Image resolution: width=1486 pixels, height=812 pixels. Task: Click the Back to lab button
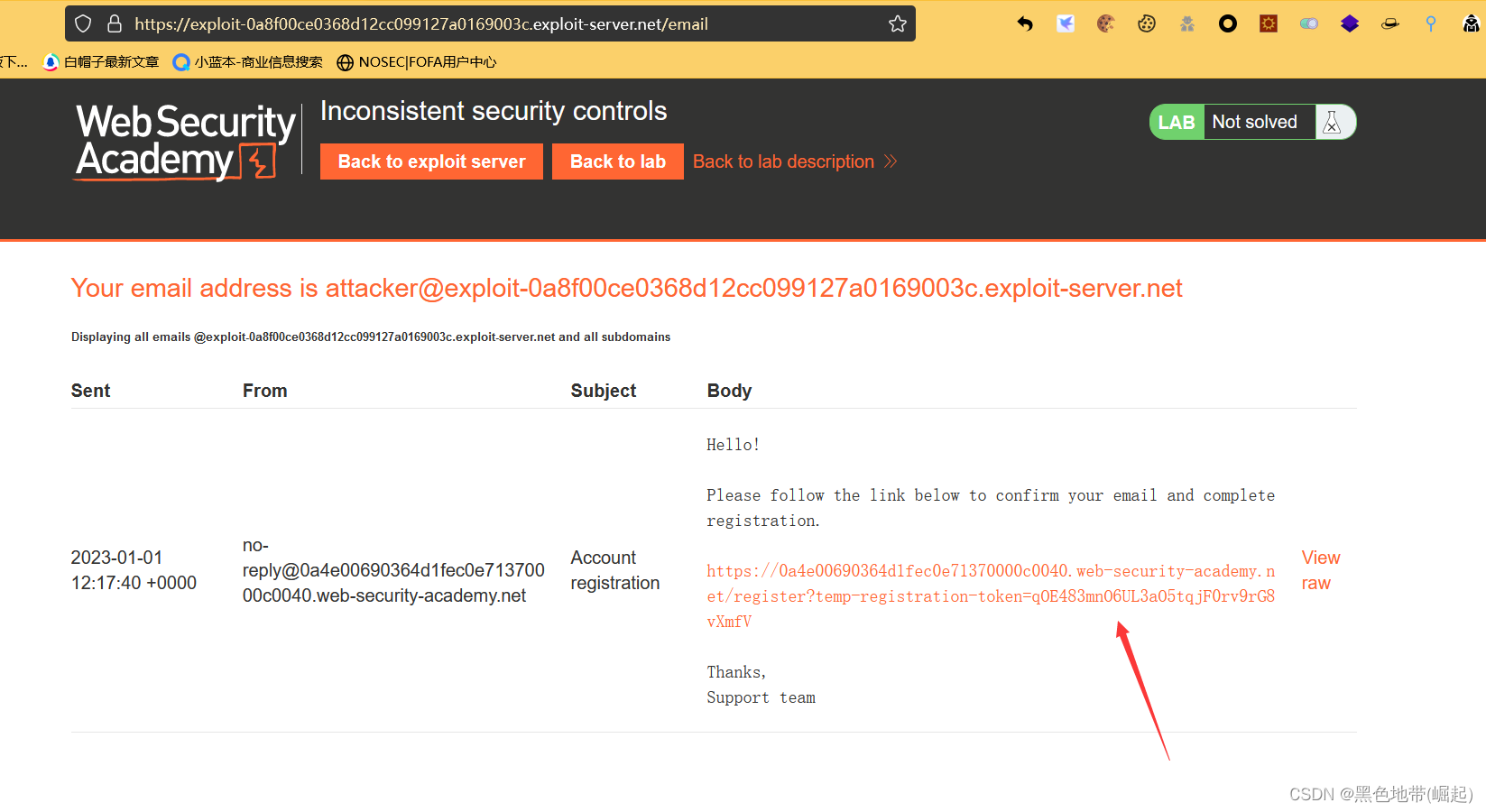click(618, 161)
